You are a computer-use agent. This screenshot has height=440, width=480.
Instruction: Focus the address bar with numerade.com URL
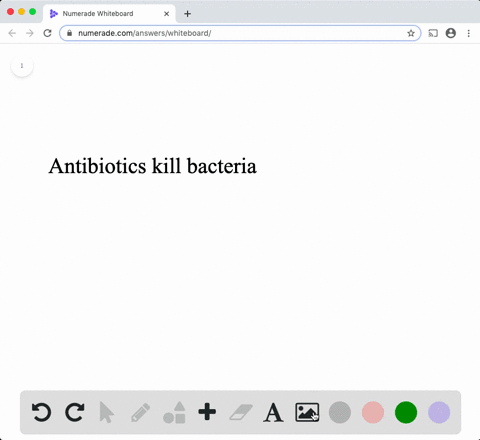pyautogui.click(x=240, y=33)
